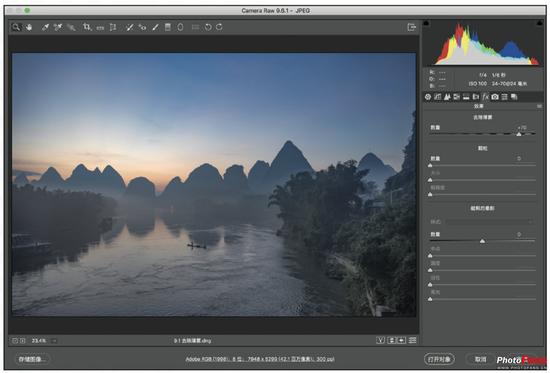Open the Snapshots panel tab

pos(514,97)
